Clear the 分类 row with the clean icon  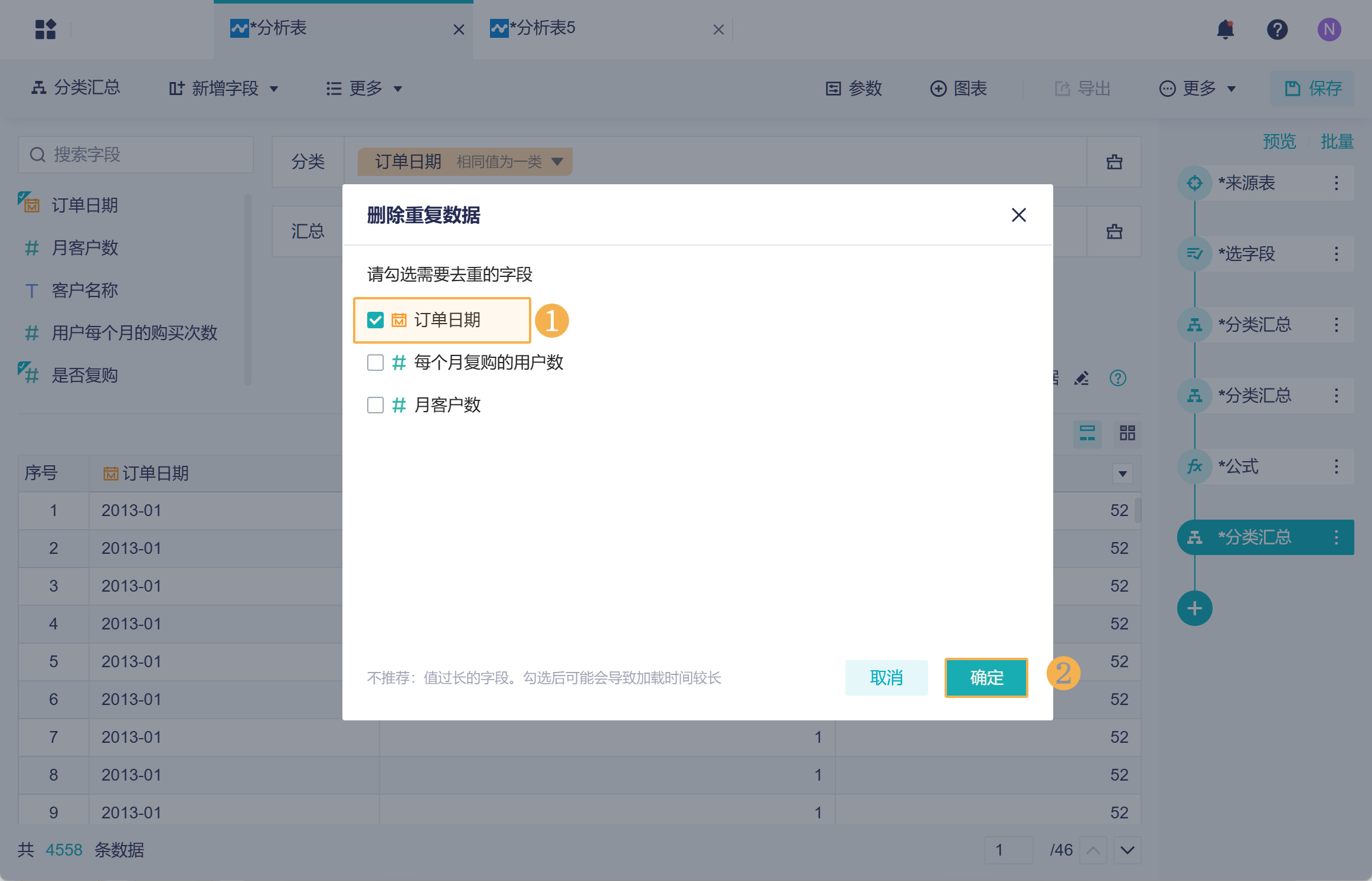click(1114, 162)
